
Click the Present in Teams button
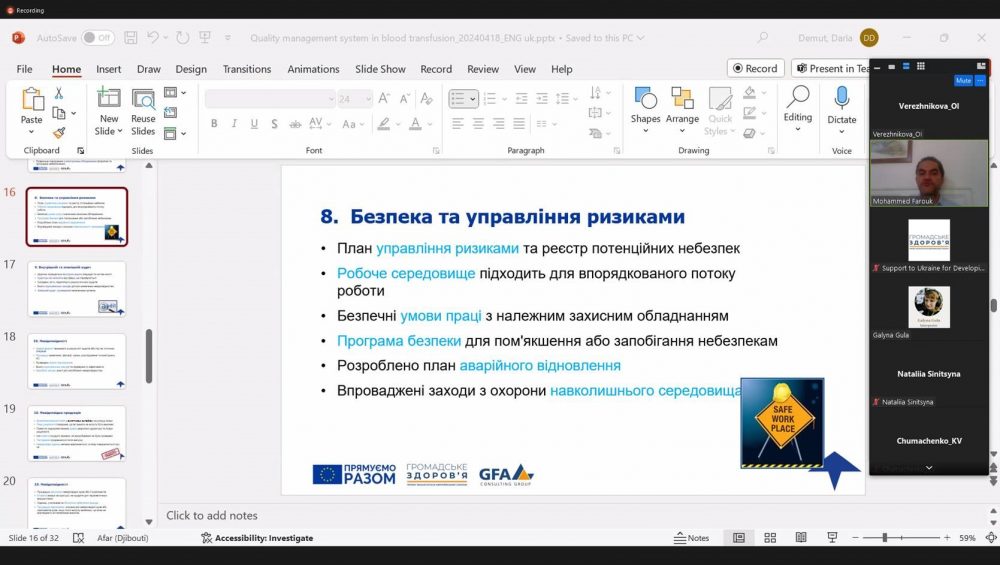tap(830, 68)
